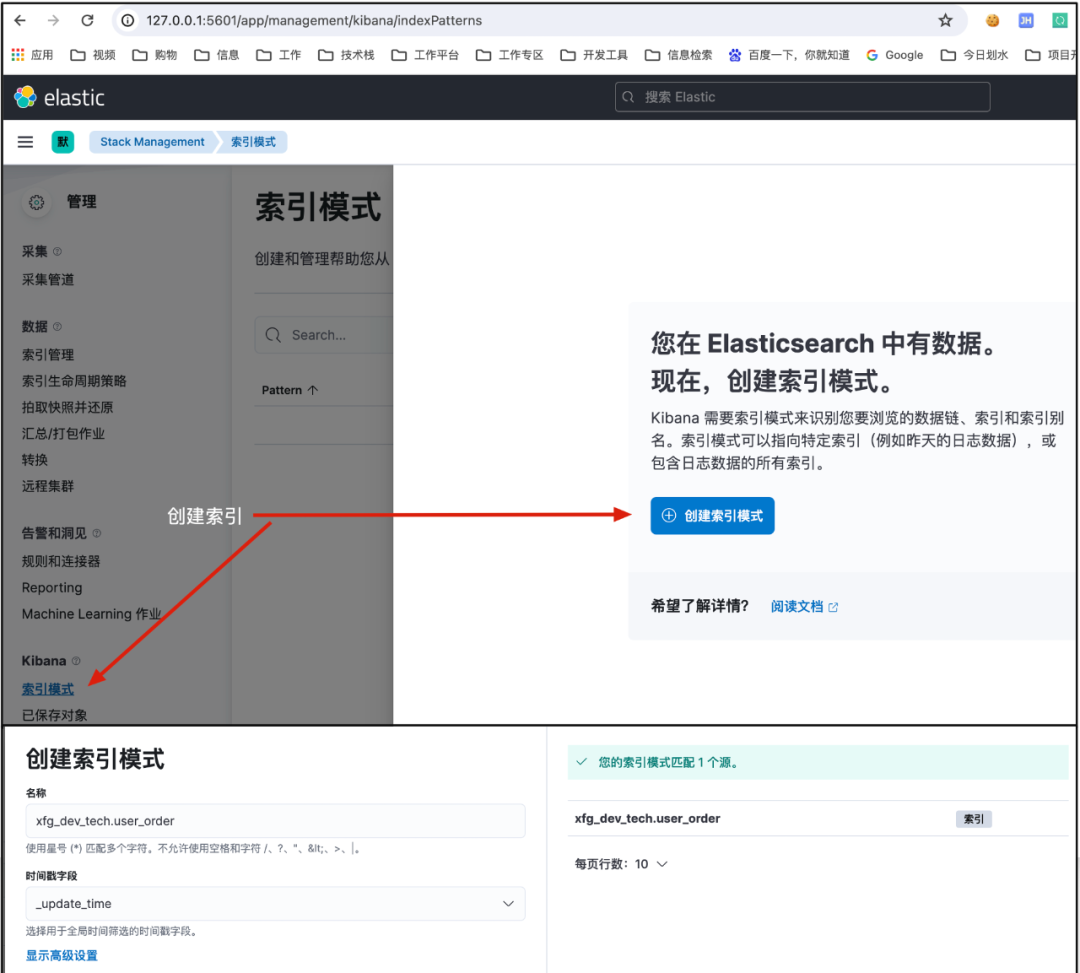Open the 今日划水 bookmark folder
Image resolution: width=1080 pixels, height=973 pixels.
coord(974,55)
